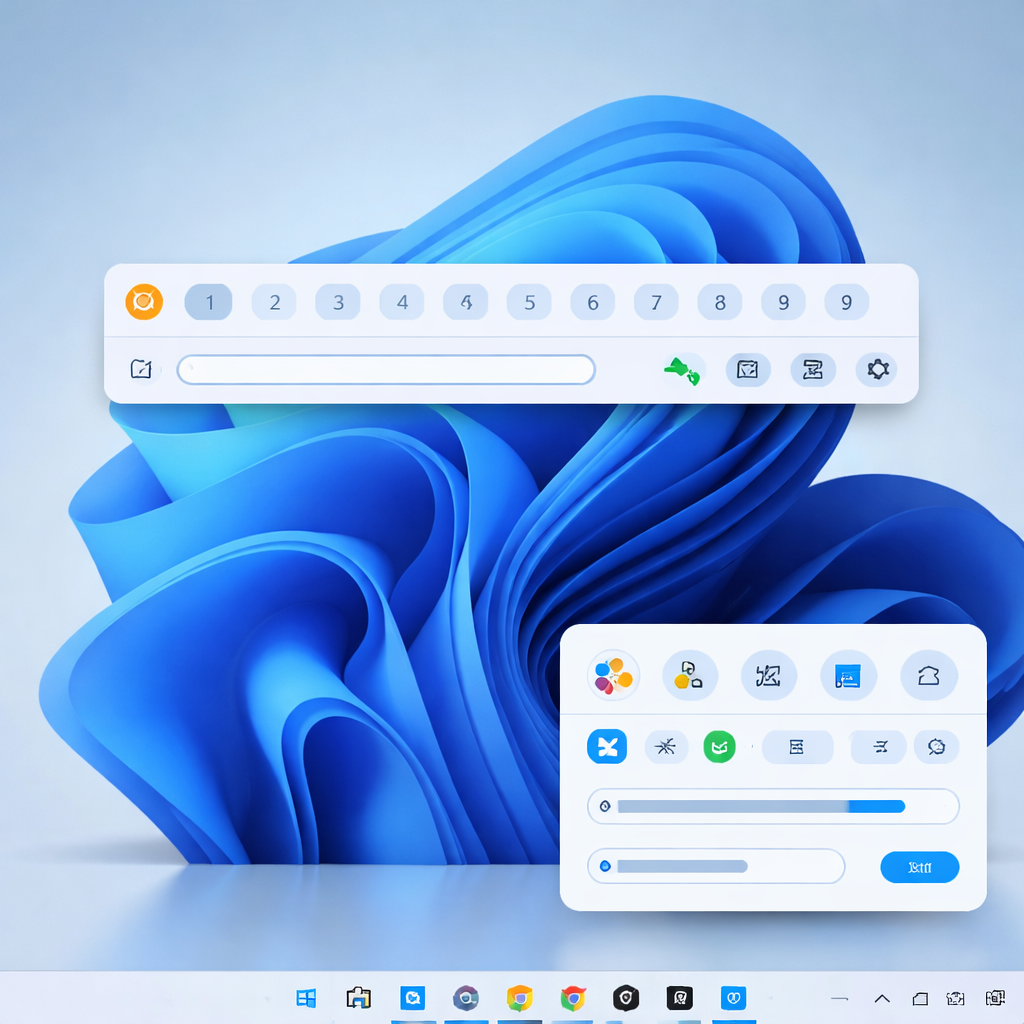
Task: Click the green icon beside the search bar
Action: click(683, 371)
